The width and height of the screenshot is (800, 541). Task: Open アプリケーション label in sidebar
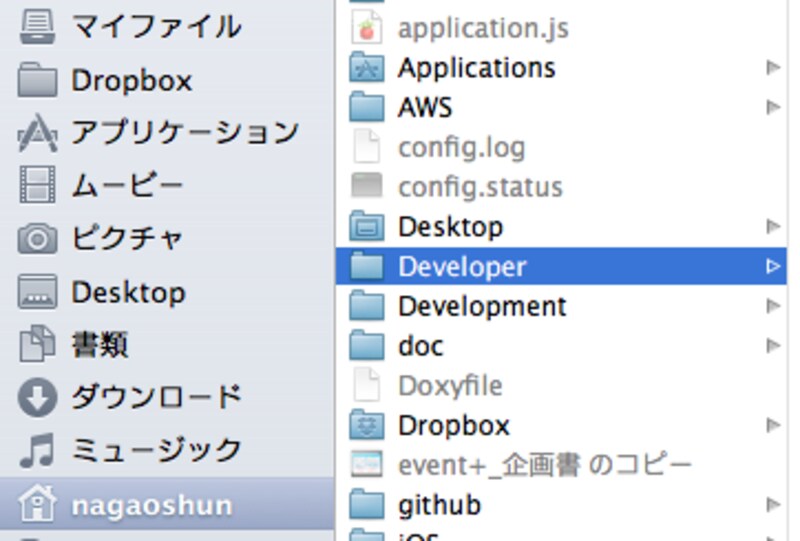[x=185, y=133]
